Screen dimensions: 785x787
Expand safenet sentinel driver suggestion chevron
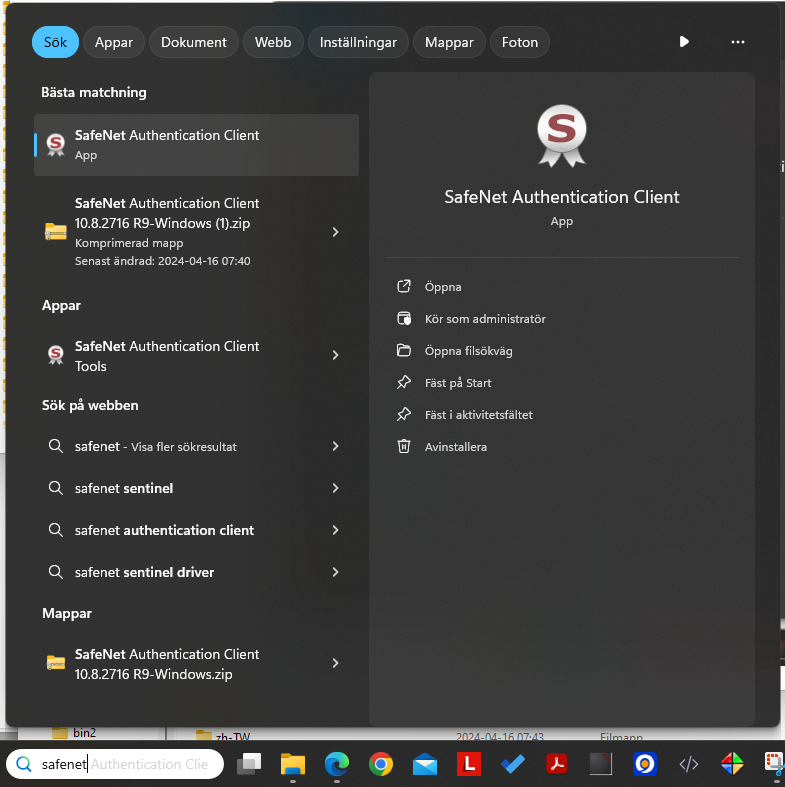(335, 572)
